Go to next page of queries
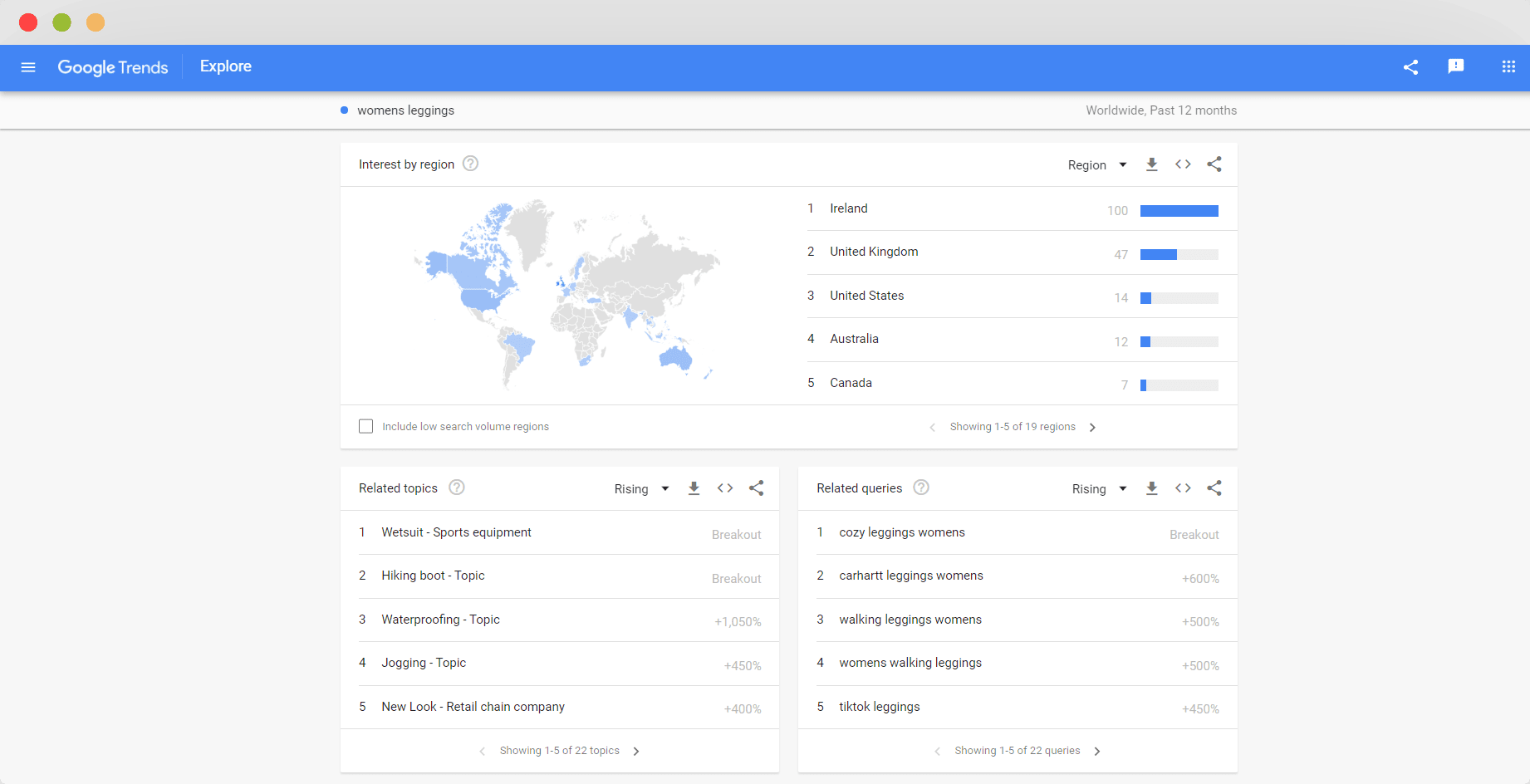The image size is (1530, 784). point(1097,751)
